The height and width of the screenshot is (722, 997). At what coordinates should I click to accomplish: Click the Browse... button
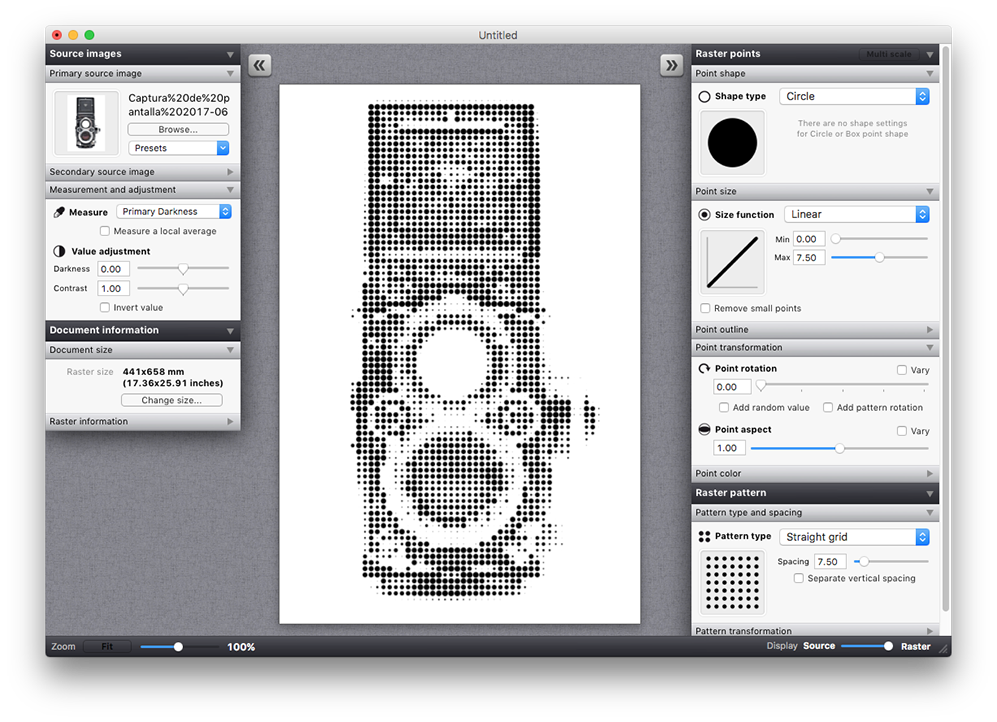click(178, 130)
